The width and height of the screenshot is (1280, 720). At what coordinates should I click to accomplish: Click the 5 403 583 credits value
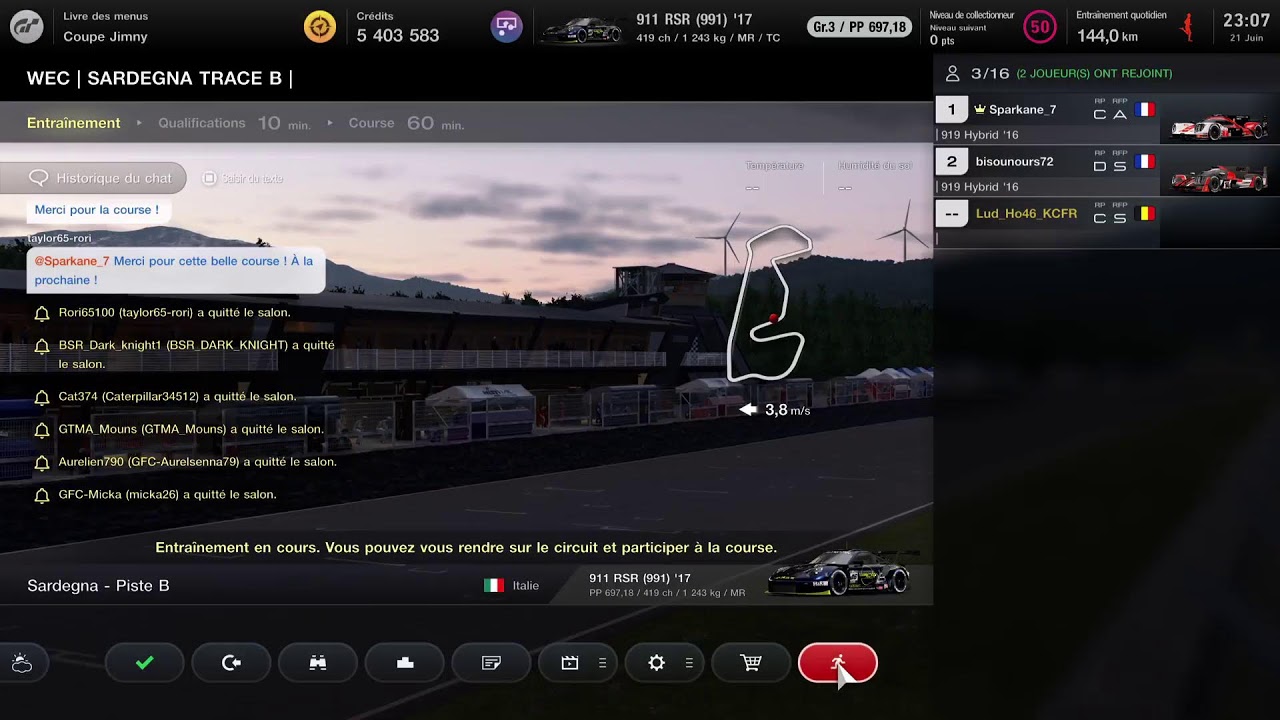398,35
